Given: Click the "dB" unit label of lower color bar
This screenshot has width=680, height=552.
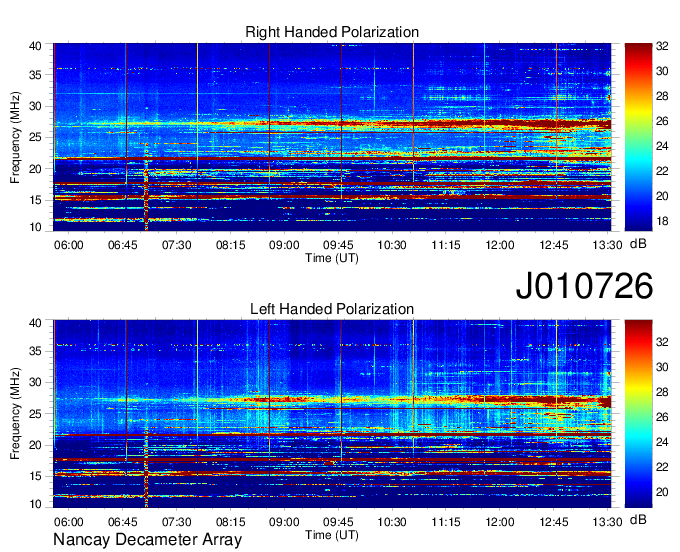Looking at the screenshot, I should pos(638,519).
